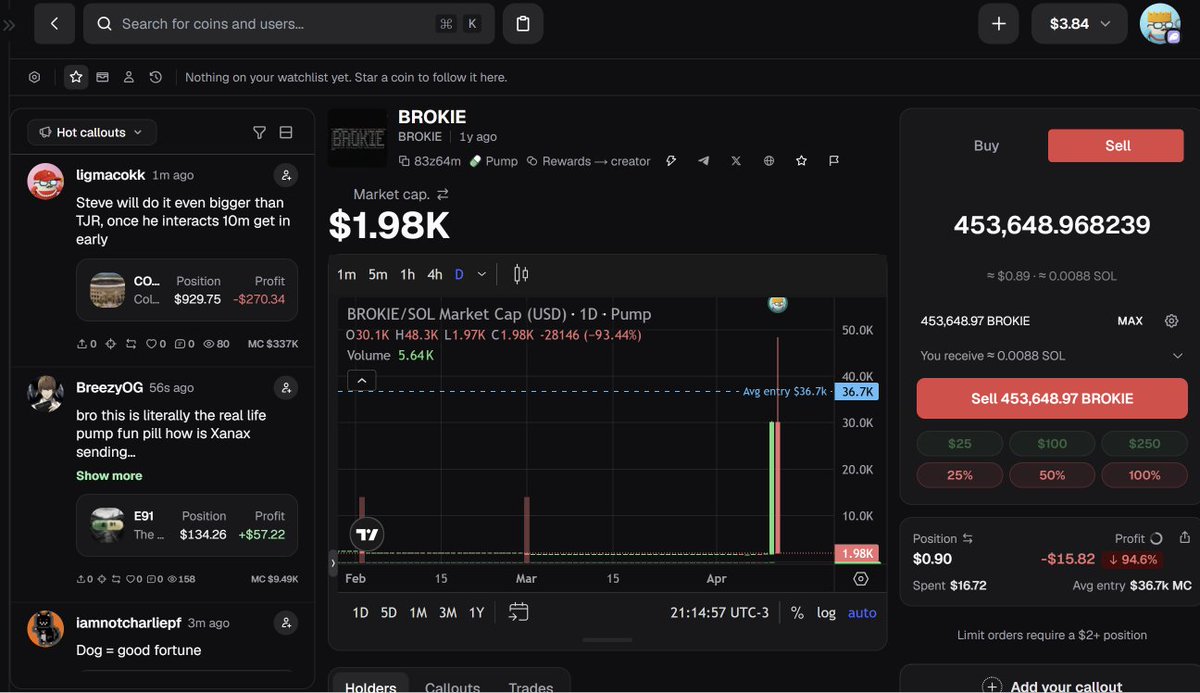Swap Market cap display with arrows icon

pyautogui.click(x=442, y=194)
